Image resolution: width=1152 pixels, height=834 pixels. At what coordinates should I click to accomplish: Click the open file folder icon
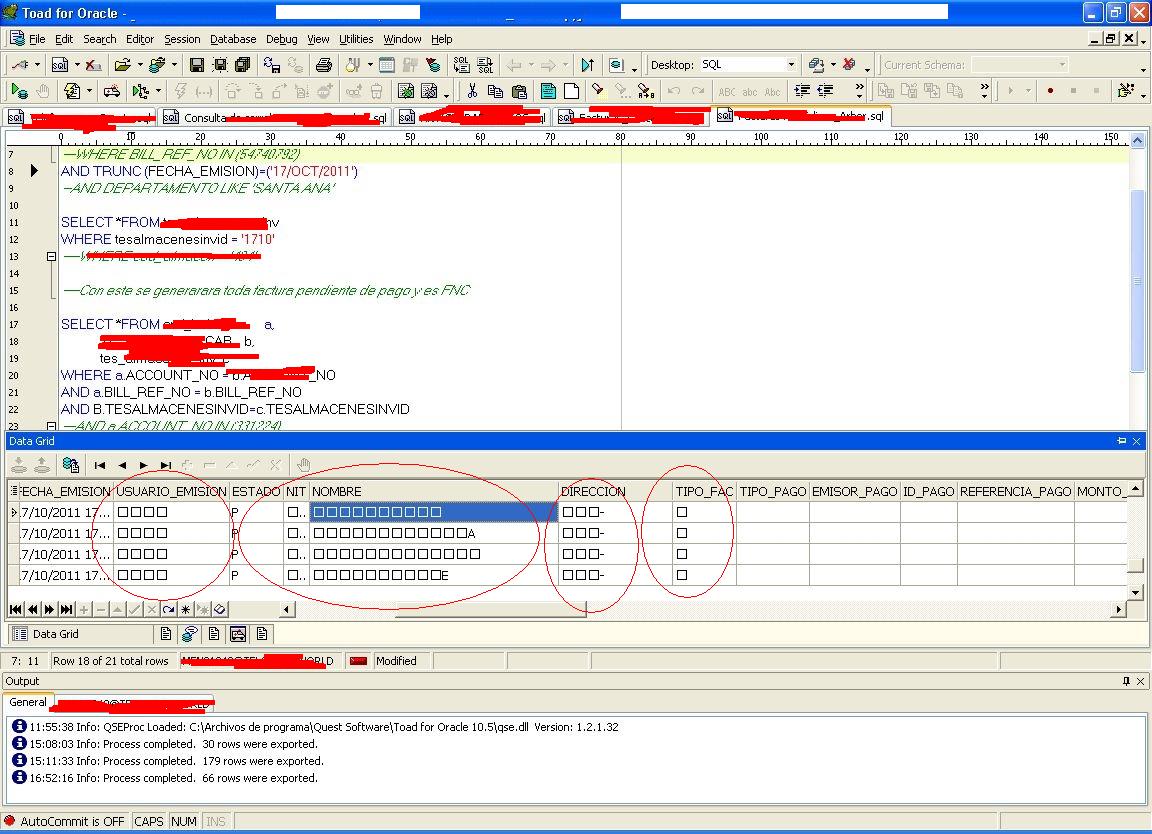123,65
